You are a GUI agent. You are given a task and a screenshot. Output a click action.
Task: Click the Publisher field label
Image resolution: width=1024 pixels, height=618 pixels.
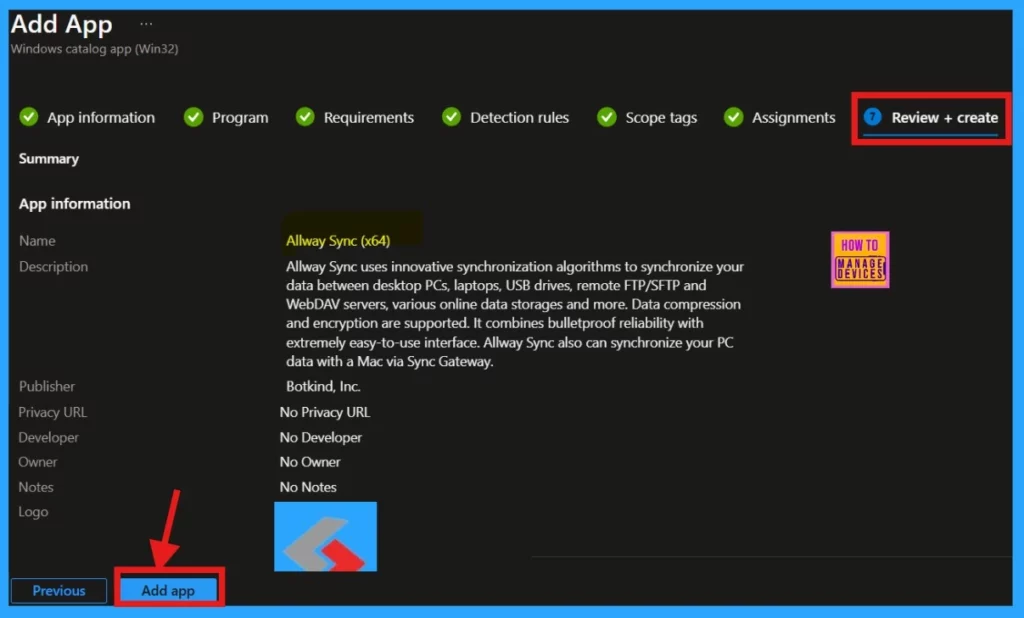coord(46,386)
